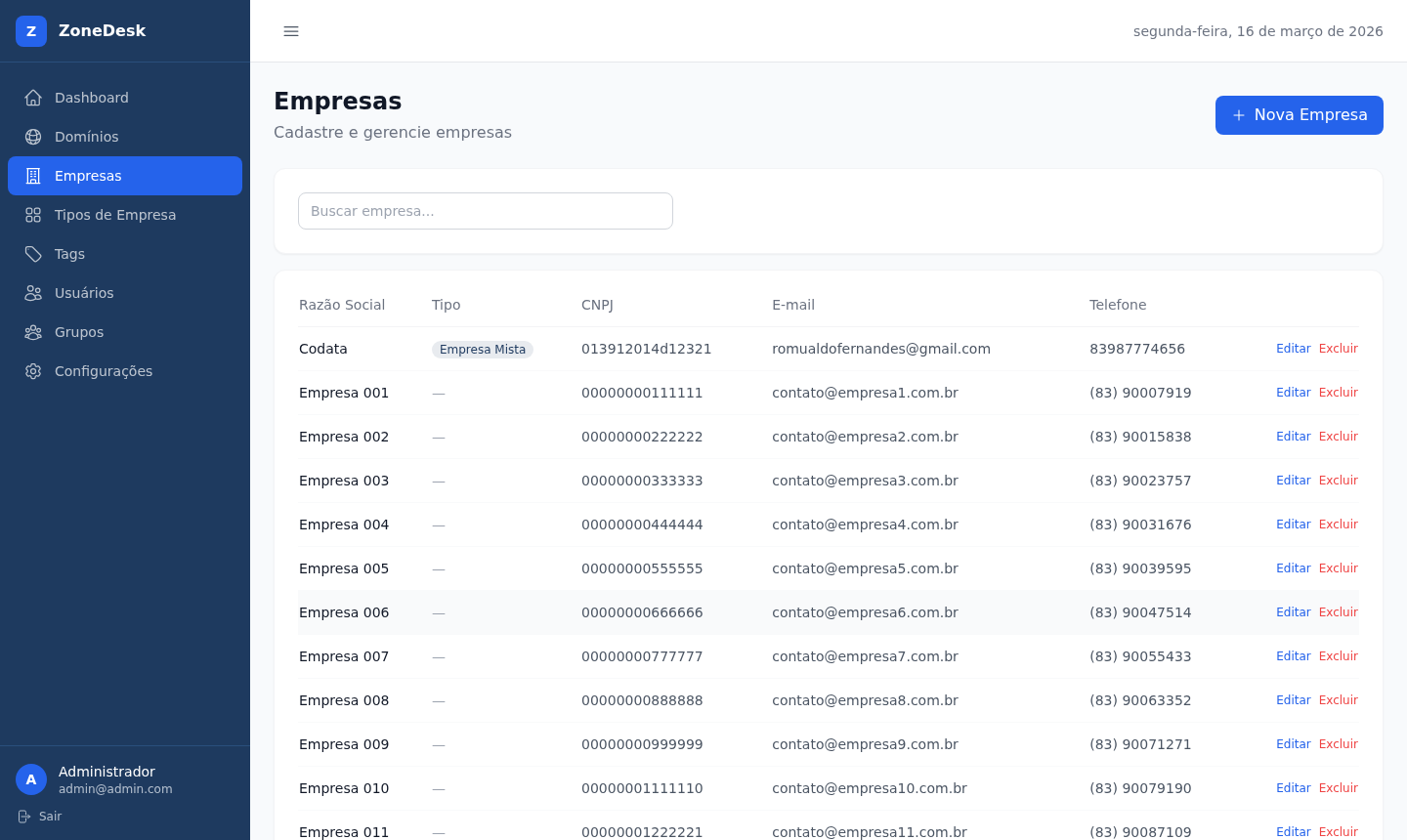Toggle the sidebar with the hamburger icon
1407x840 pixels.
pos(291,31)
